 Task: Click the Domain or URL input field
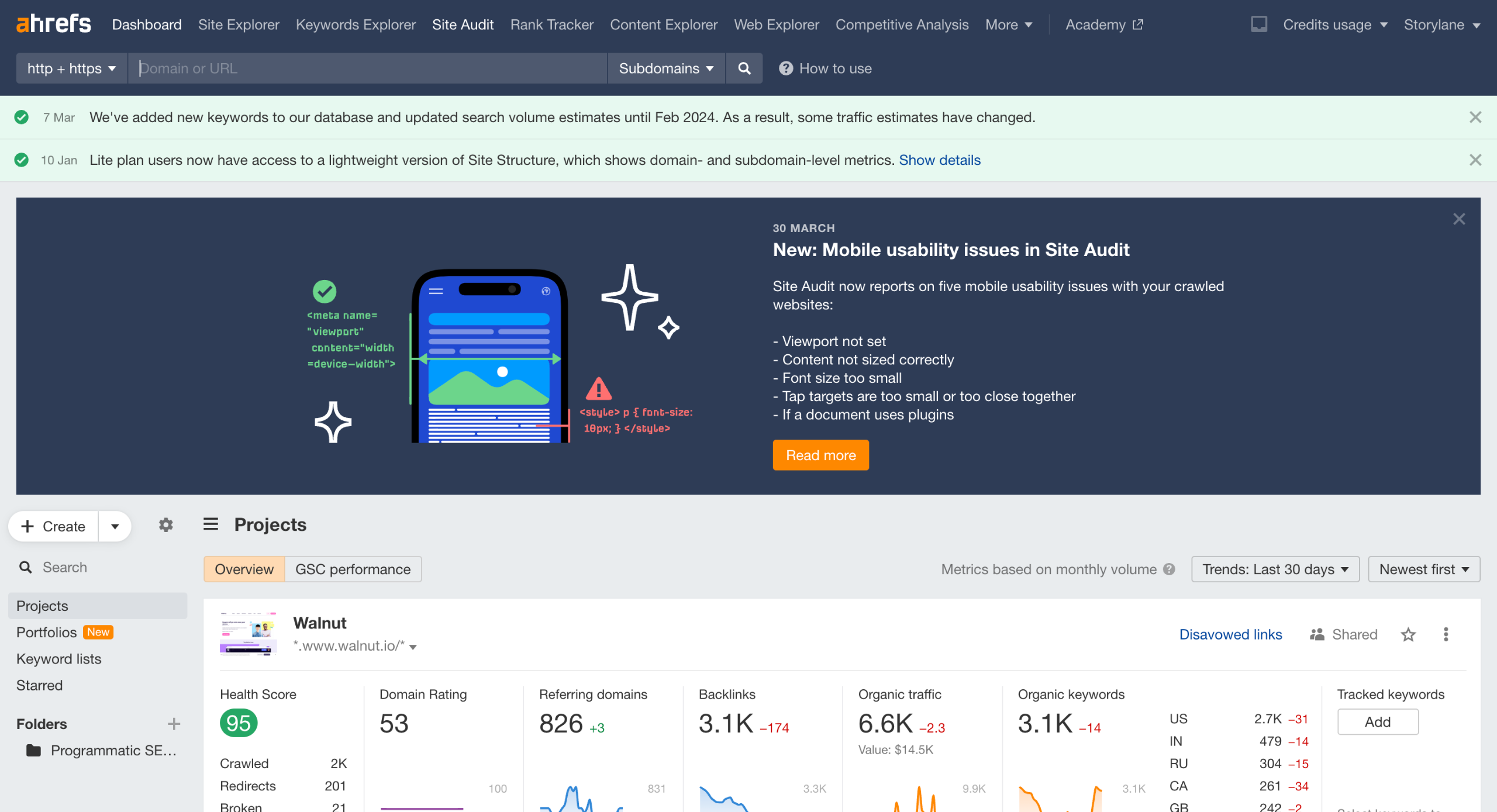pyautogui.click(x=367, y=68)
